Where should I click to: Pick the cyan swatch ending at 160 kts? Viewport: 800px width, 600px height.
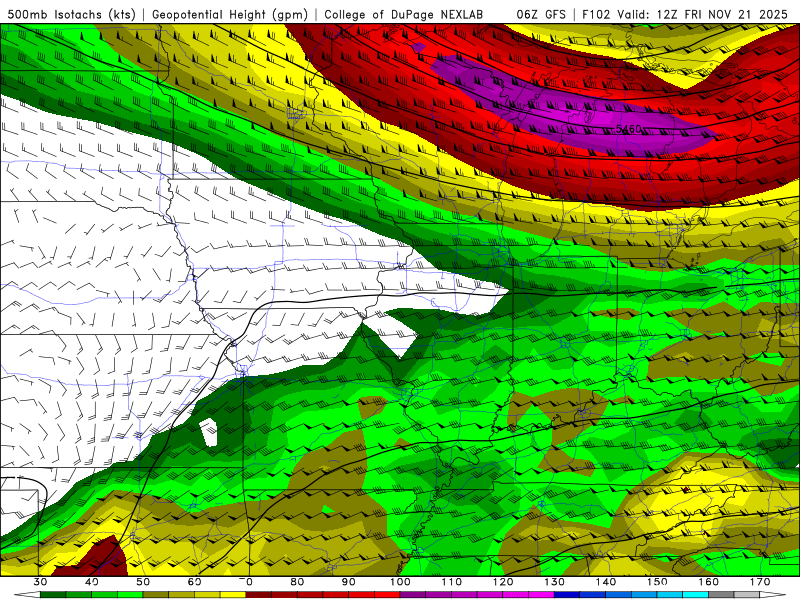pos(695,594)
